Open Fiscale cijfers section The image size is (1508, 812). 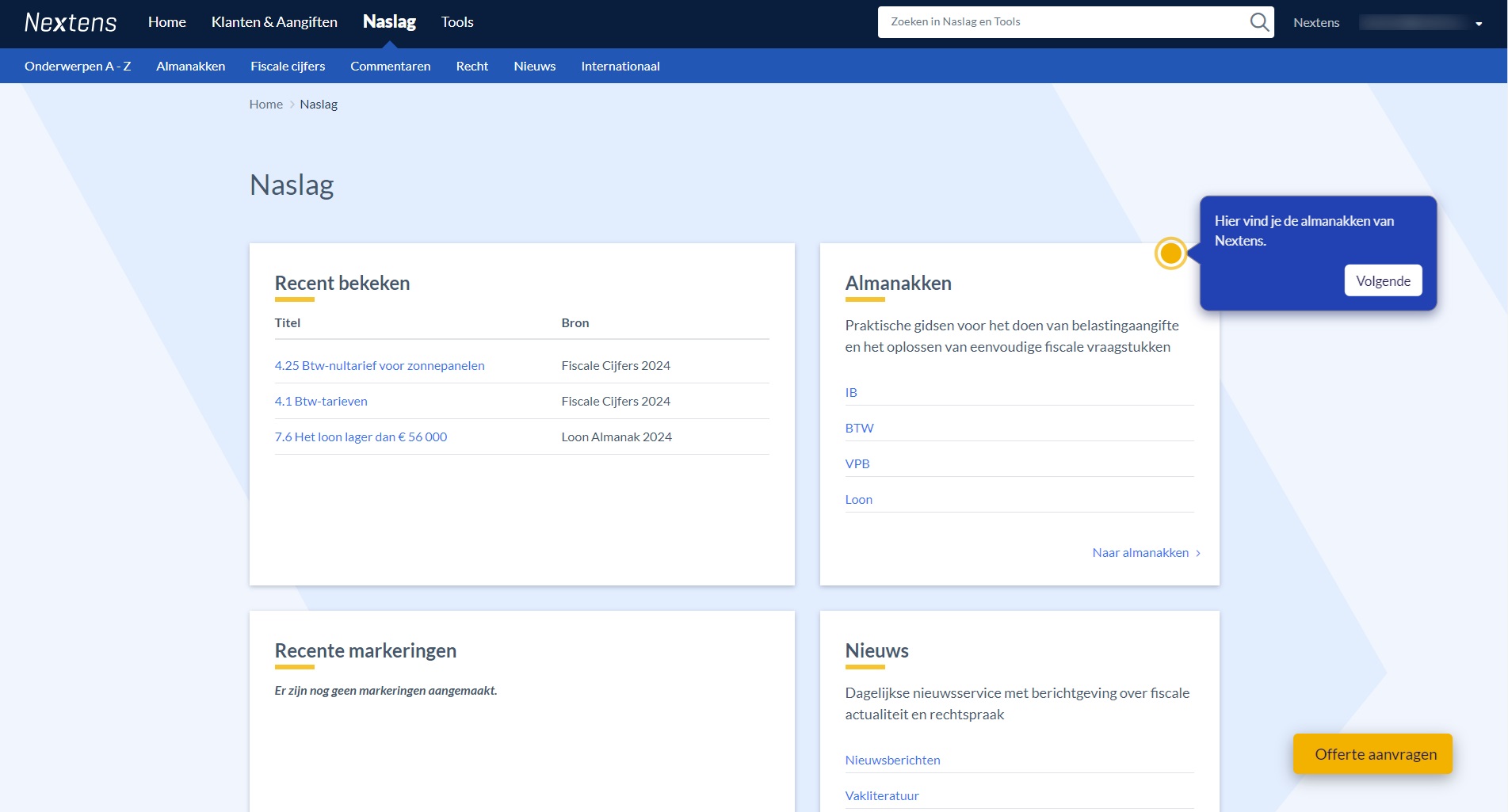pos(288,67)
